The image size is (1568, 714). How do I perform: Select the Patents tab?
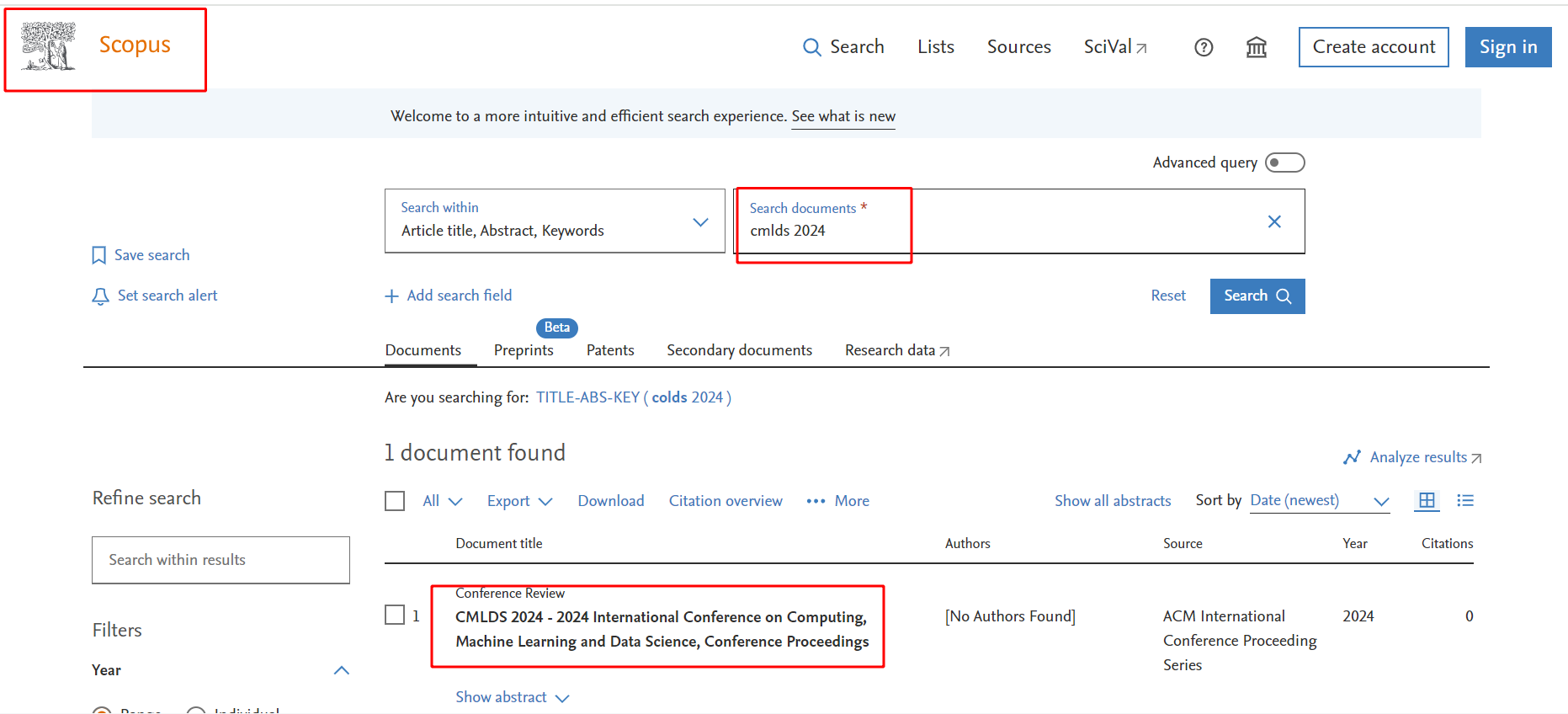[x=610, y=350]
